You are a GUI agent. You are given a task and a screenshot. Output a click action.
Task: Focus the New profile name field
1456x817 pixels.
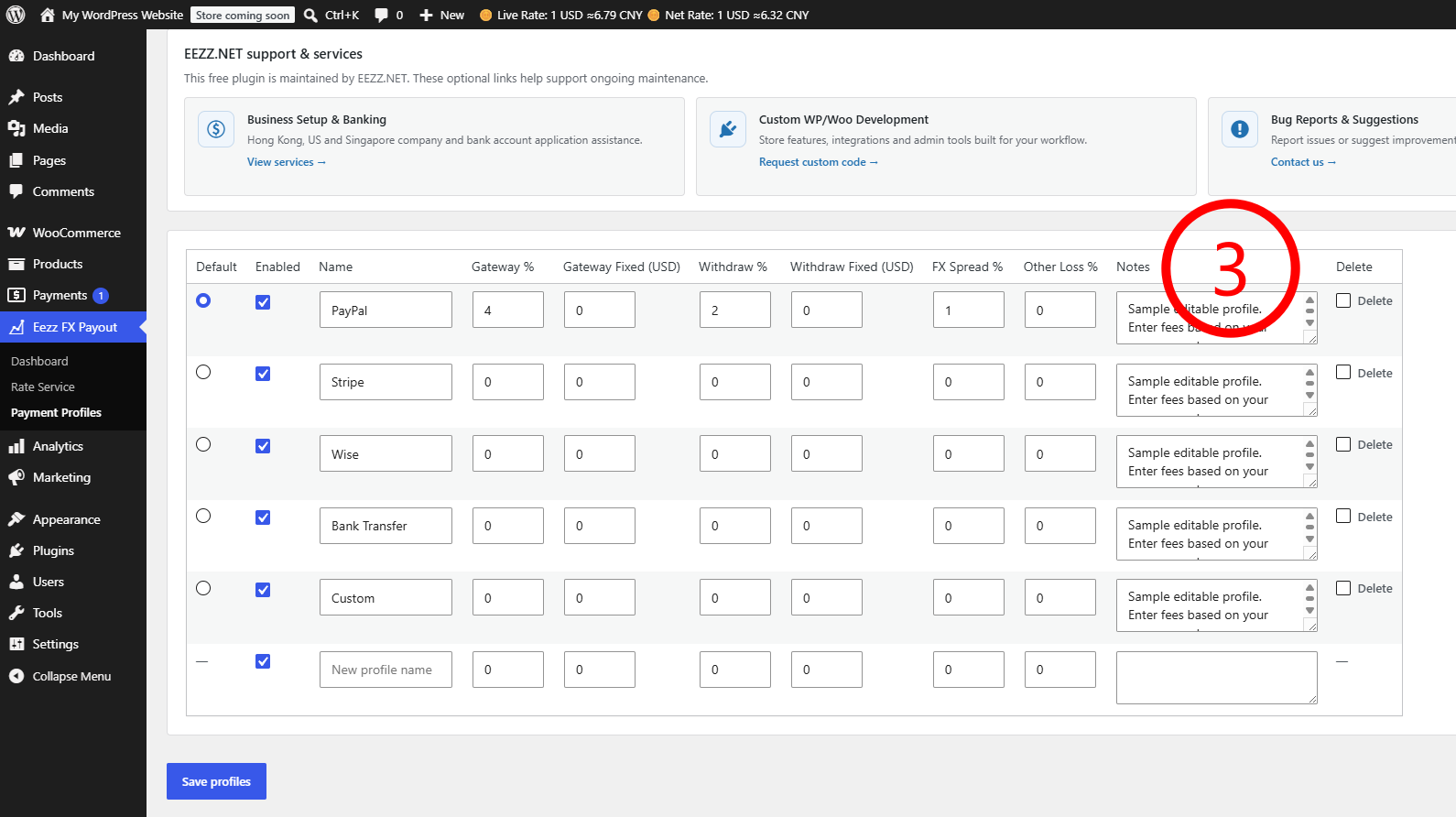(386, 670)
